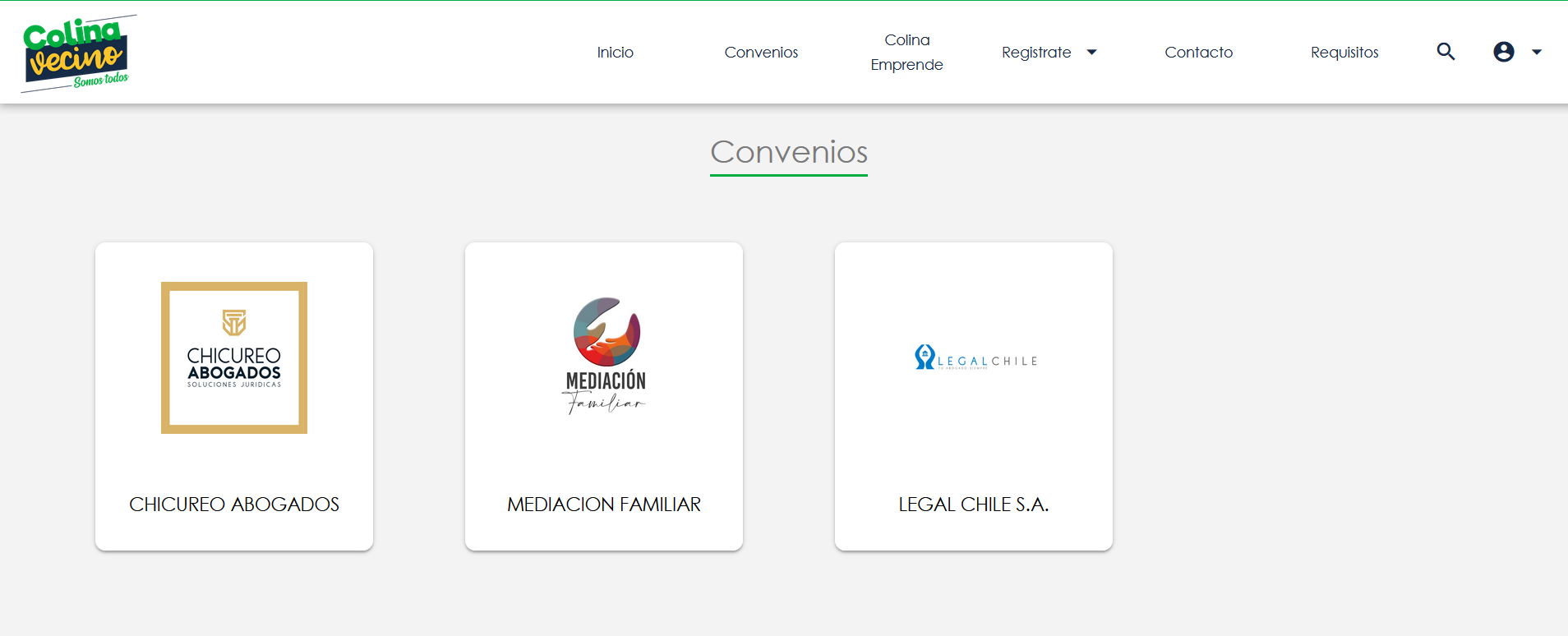Open Convenios in the navigation bar

tap(761, 52)
